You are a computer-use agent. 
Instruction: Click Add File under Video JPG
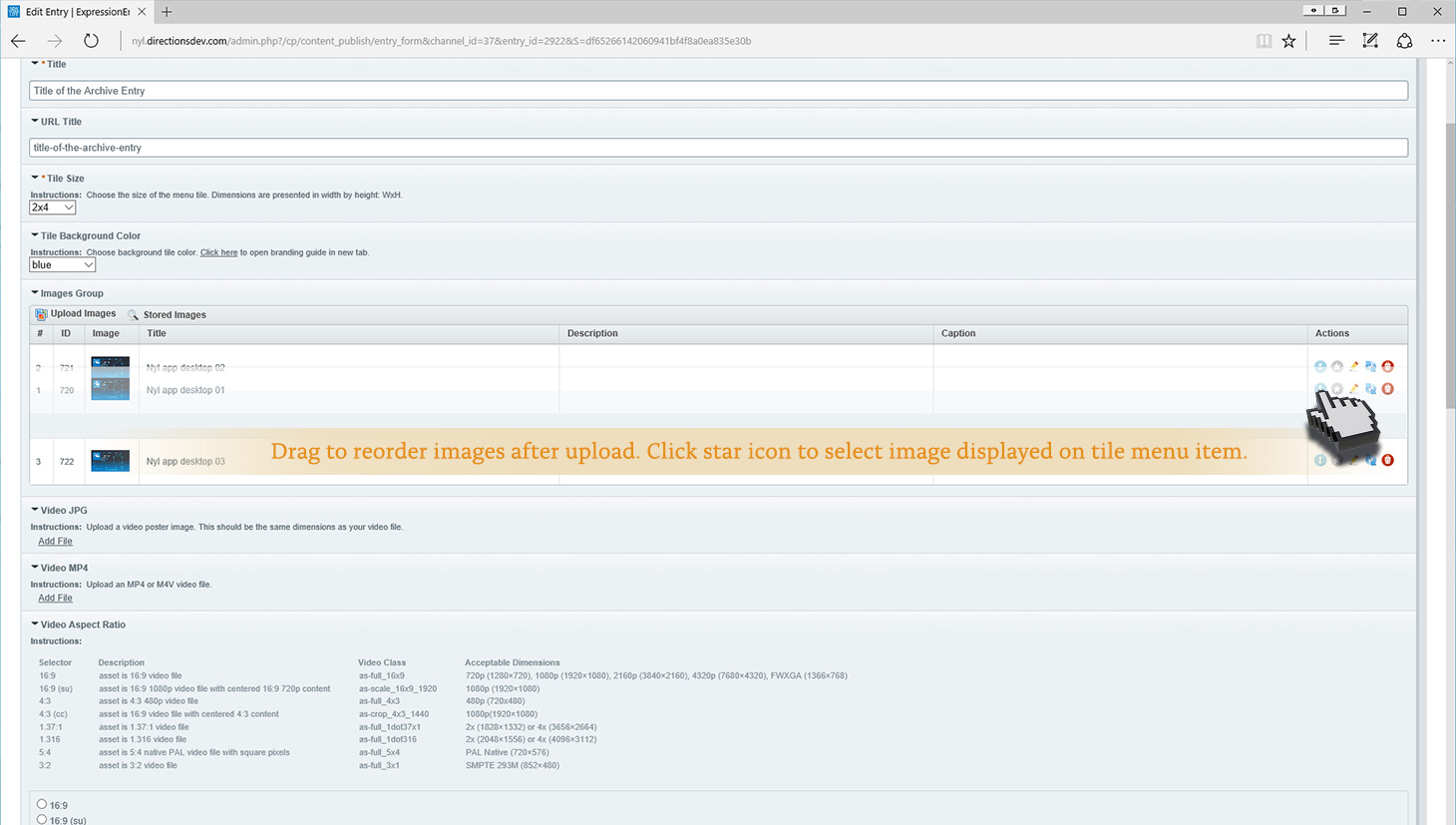(55, 541)
